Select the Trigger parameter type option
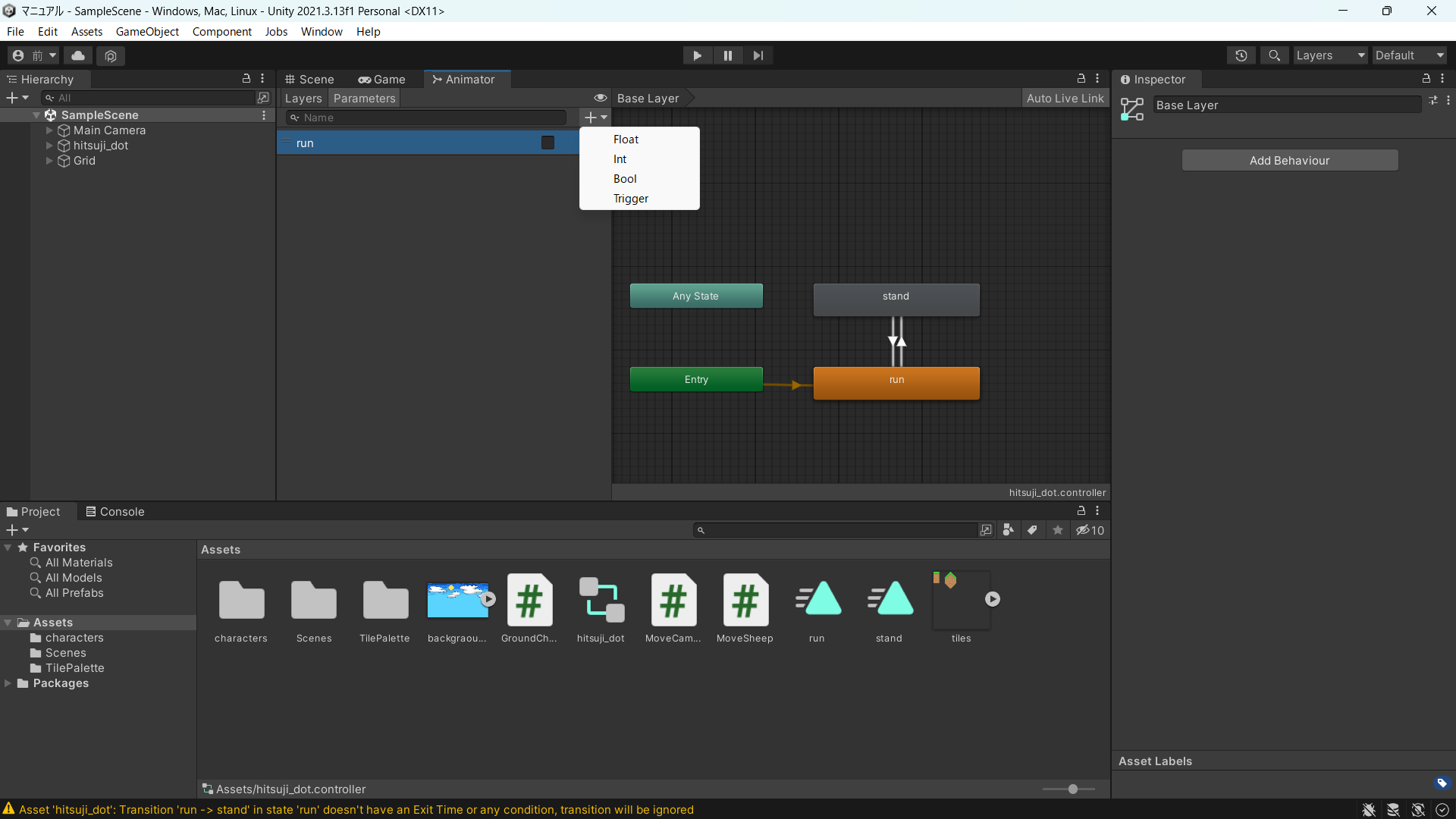The height and width of the screenshot is (819, 1456). coord(631,198)
